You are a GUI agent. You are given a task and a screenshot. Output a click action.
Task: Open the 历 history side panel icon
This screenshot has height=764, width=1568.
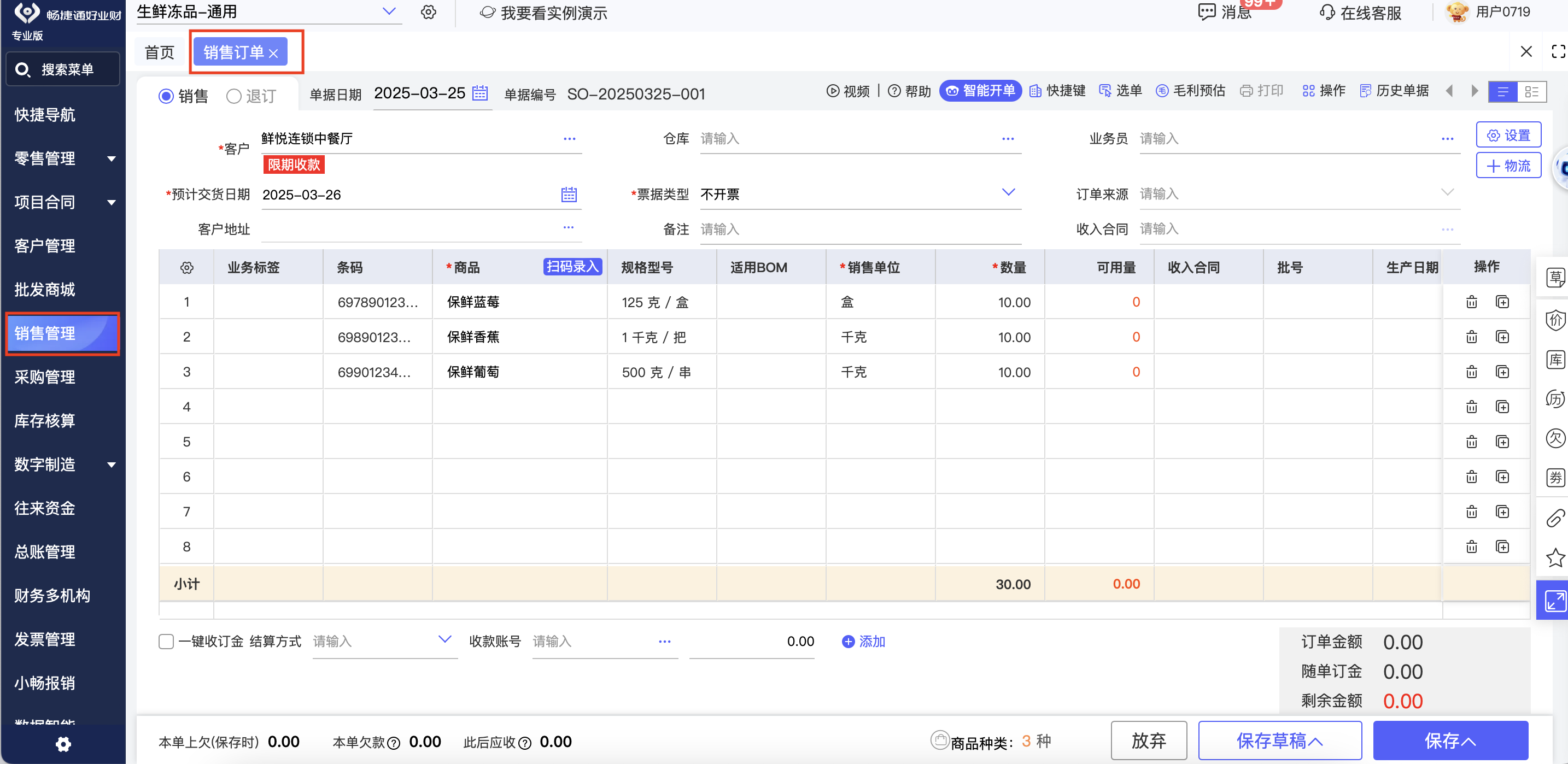click(x=1555, y=399)
